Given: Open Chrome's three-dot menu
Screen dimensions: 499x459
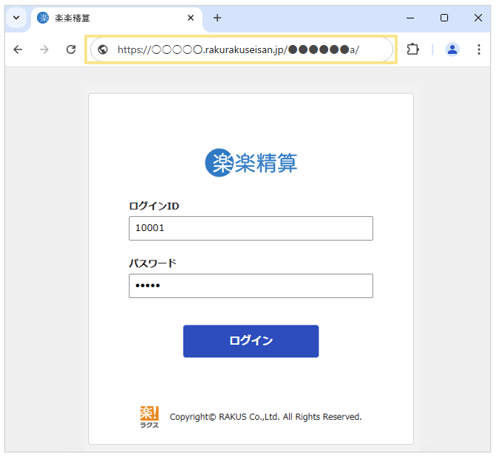Looking at the screenshot, I should pos(479,49).
